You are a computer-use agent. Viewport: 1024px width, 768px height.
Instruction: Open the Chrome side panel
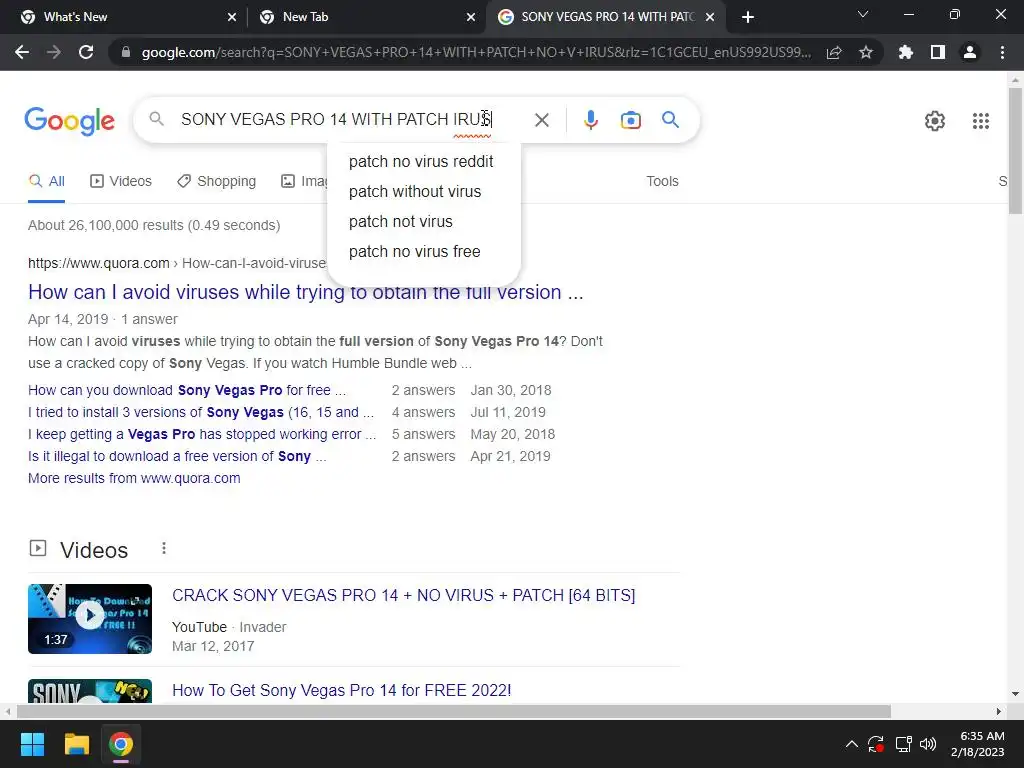938,52
